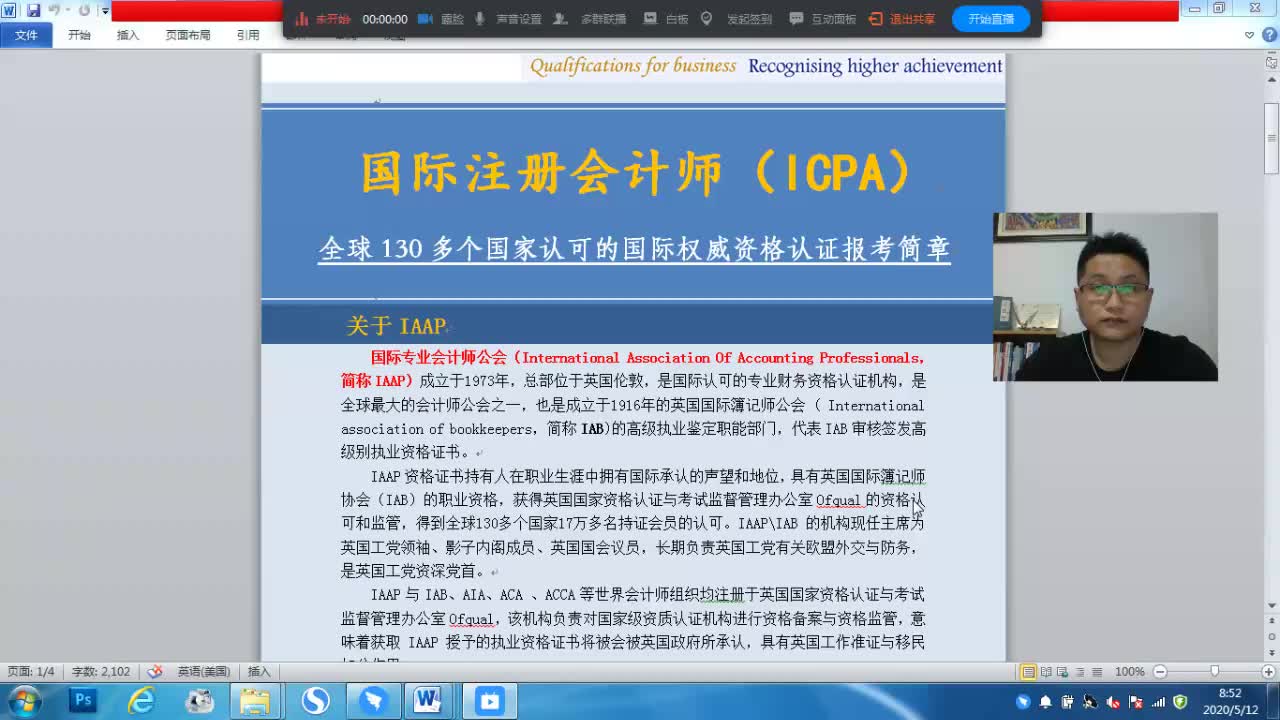This screenshot has height=720, width=1280.
Task: Select Print Layout view icon
Action: [1028, 672]
